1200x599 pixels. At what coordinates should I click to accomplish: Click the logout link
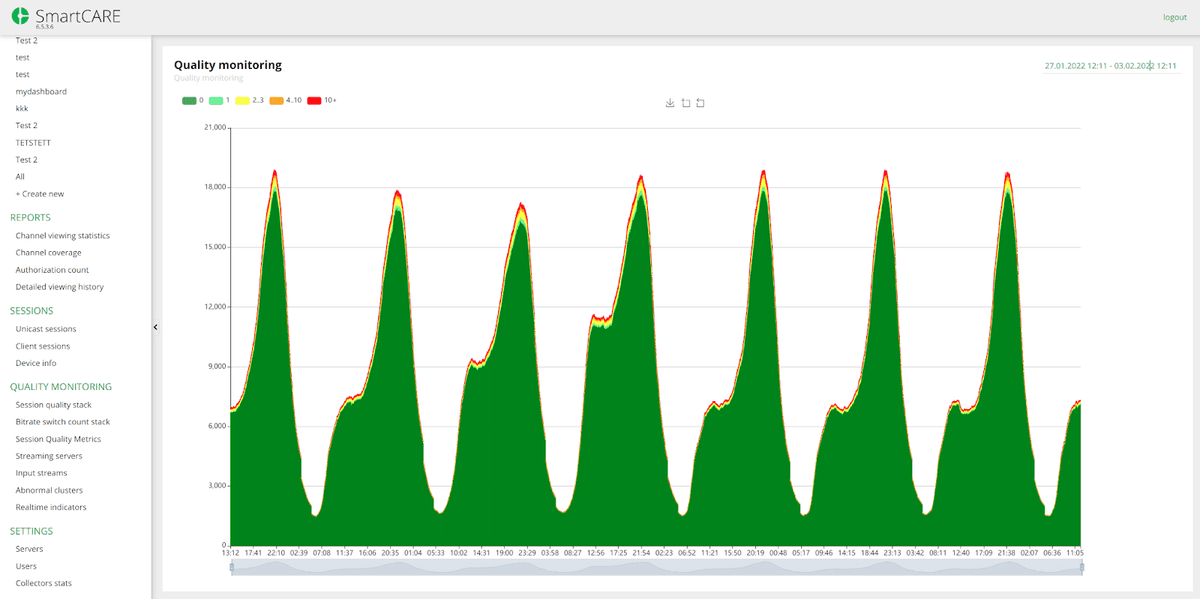click(1174, 17)
